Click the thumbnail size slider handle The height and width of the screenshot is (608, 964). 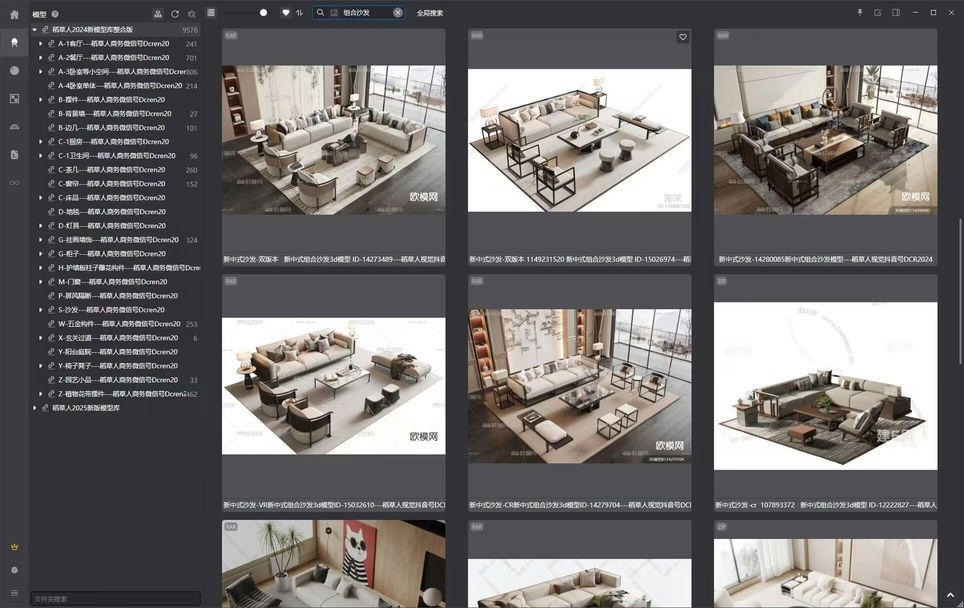click(263, 13)
